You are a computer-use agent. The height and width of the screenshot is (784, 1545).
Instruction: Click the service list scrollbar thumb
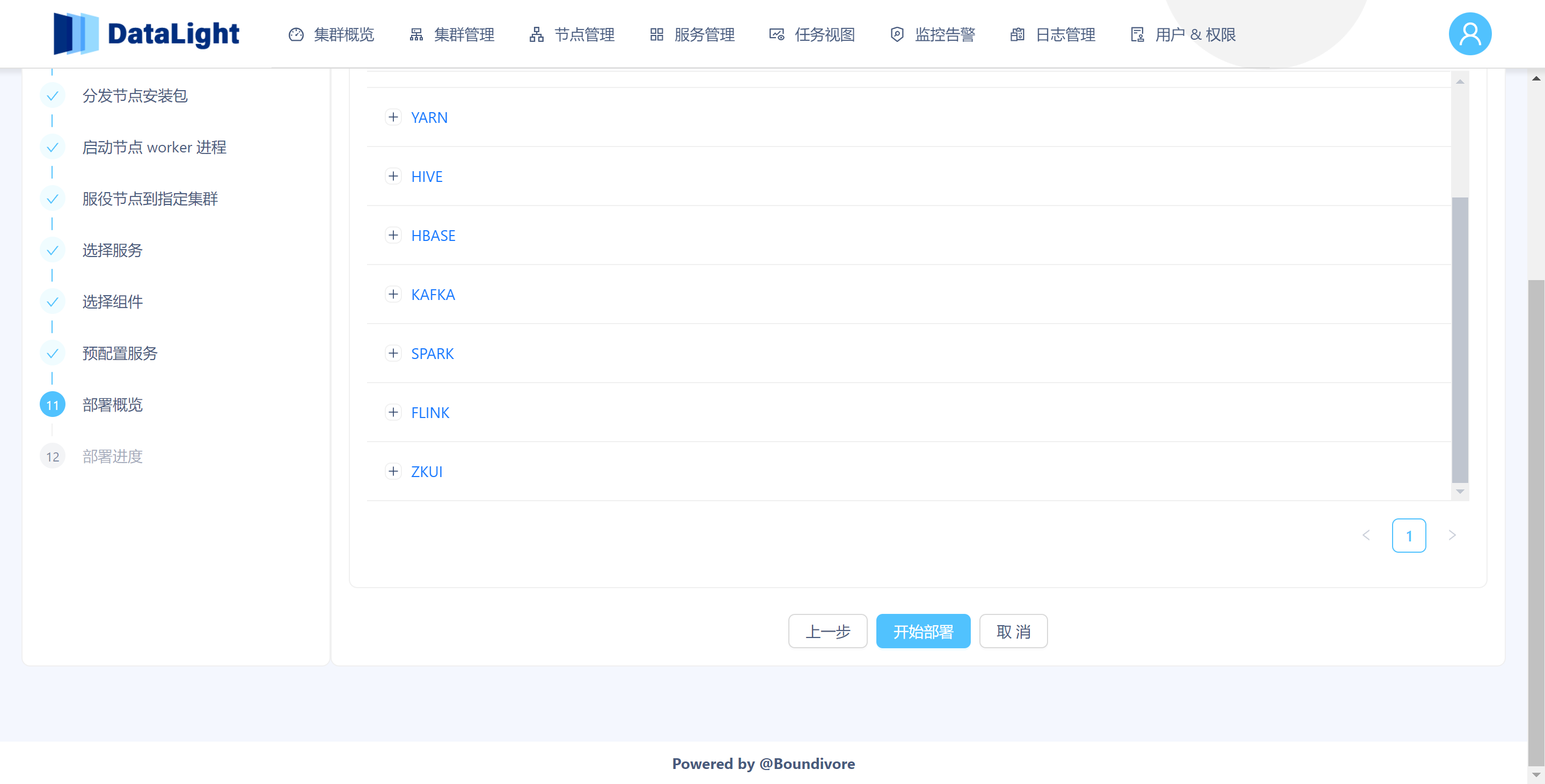click(x=1460, y=340)
